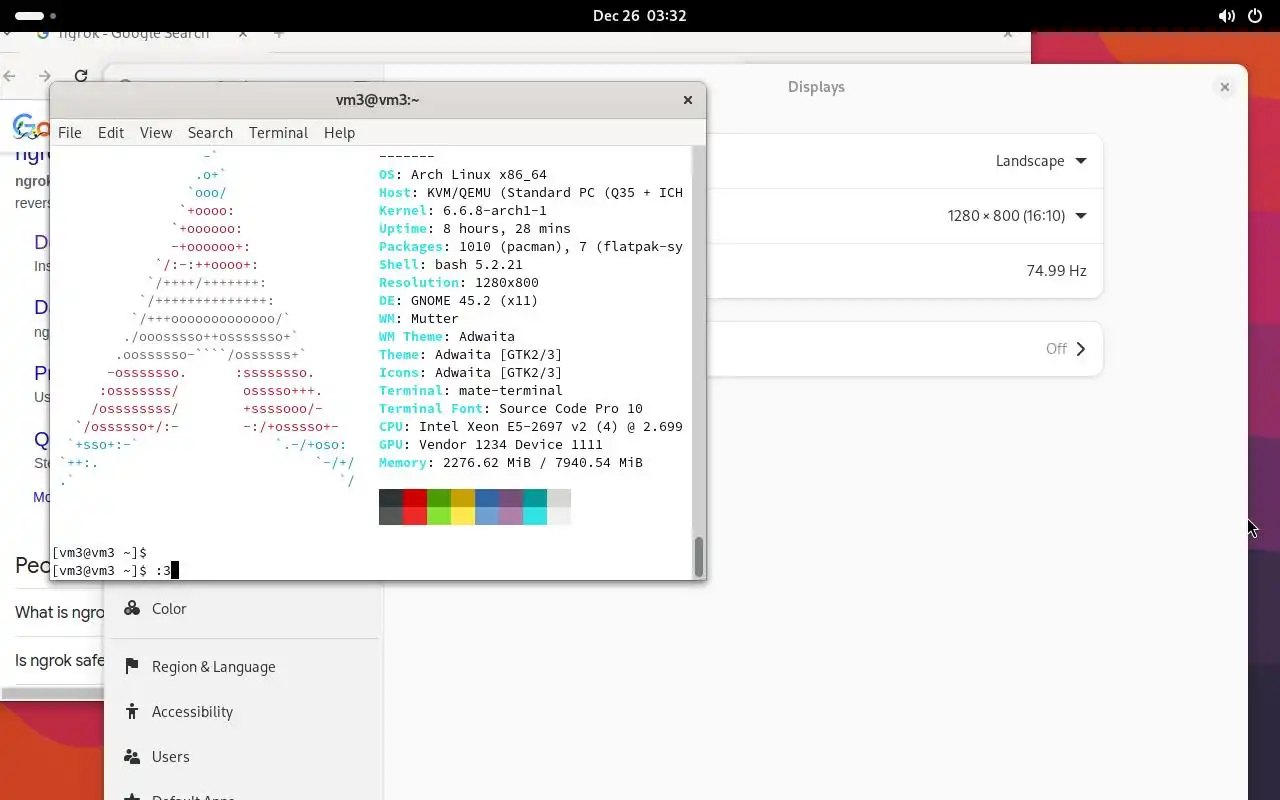The image size is (1280, 800).
Task: Click the 'Host: KVM/QEMU' line in terminal
Action: pyautogui.click(x=531, y=192)
